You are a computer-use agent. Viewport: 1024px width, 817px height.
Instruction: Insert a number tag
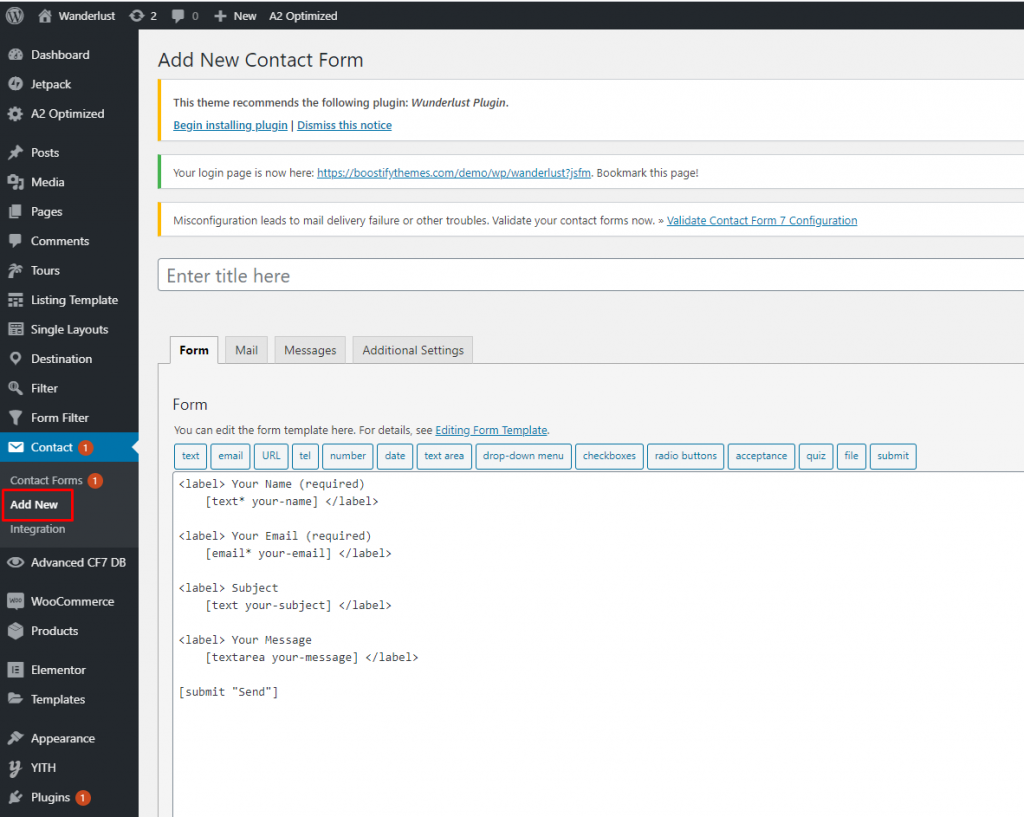click(x=347, y=456)
